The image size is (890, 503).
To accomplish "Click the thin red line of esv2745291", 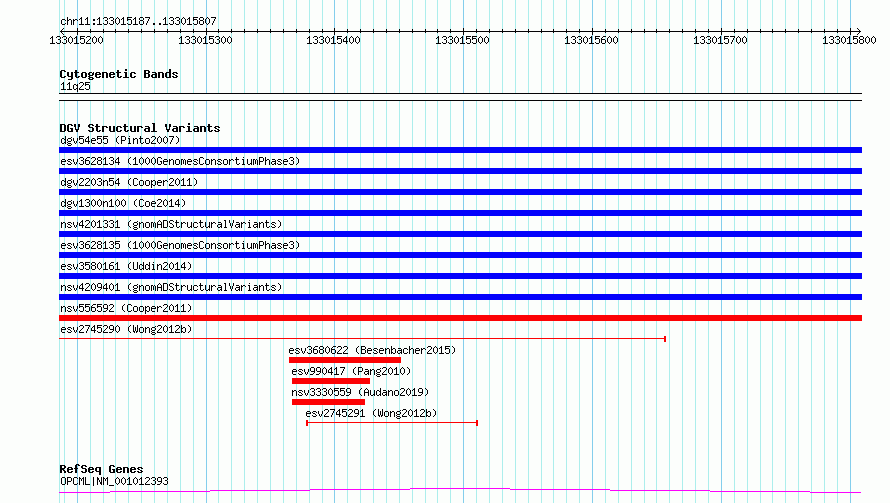I will point(392,423).
